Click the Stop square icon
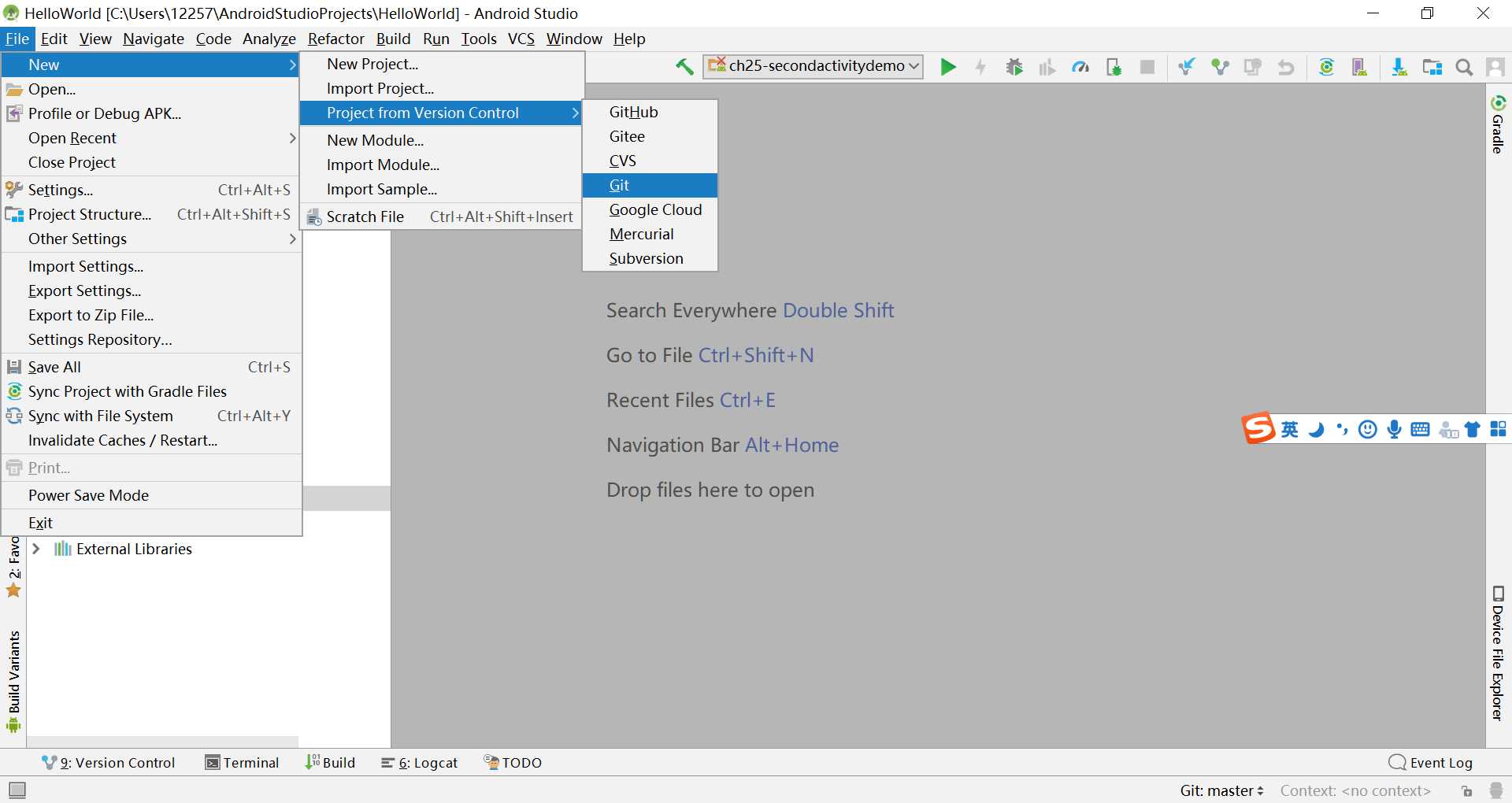 tap(1147, 67)
